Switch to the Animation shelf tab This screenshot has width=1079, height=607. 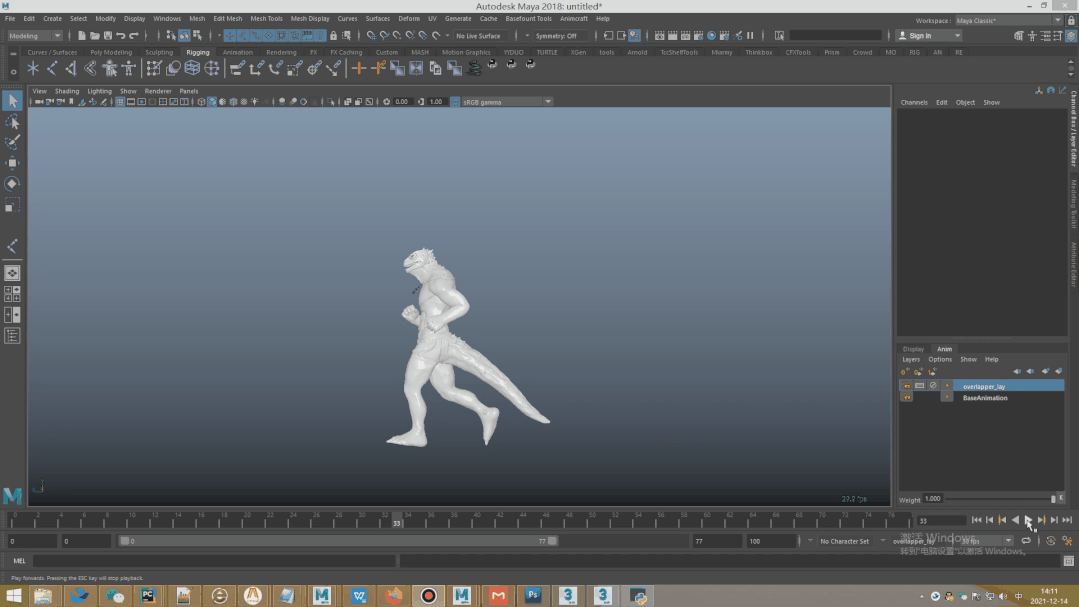coord(237,52)
